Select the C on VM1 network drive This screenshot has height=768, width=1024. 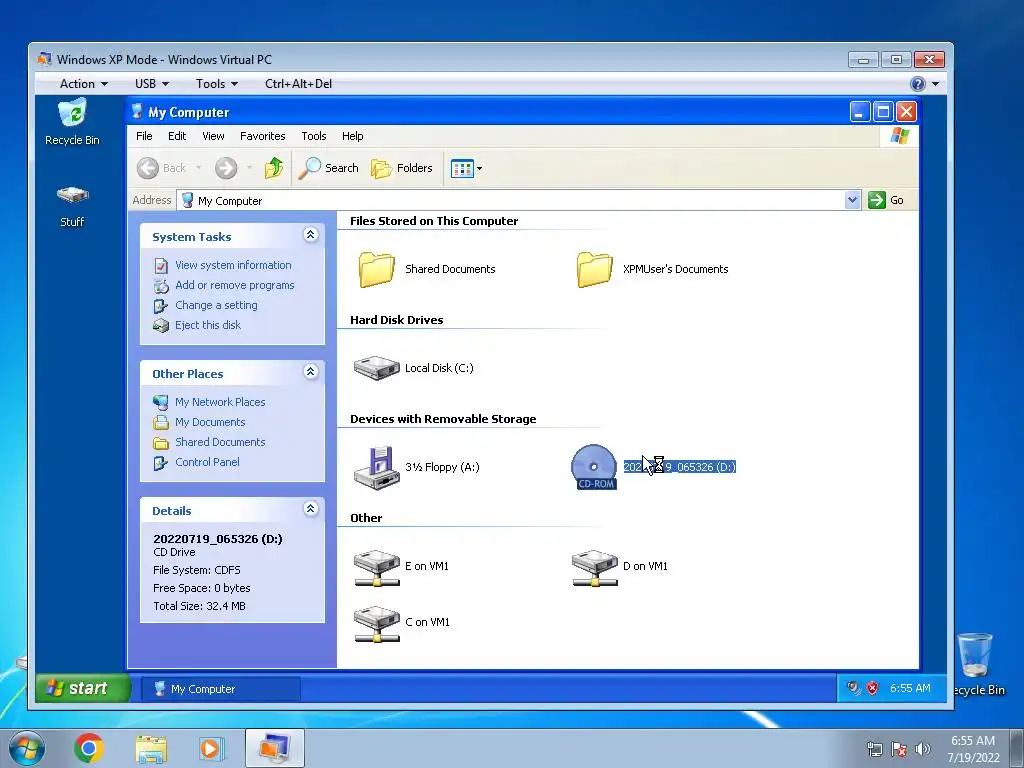[x=376, y=623]
